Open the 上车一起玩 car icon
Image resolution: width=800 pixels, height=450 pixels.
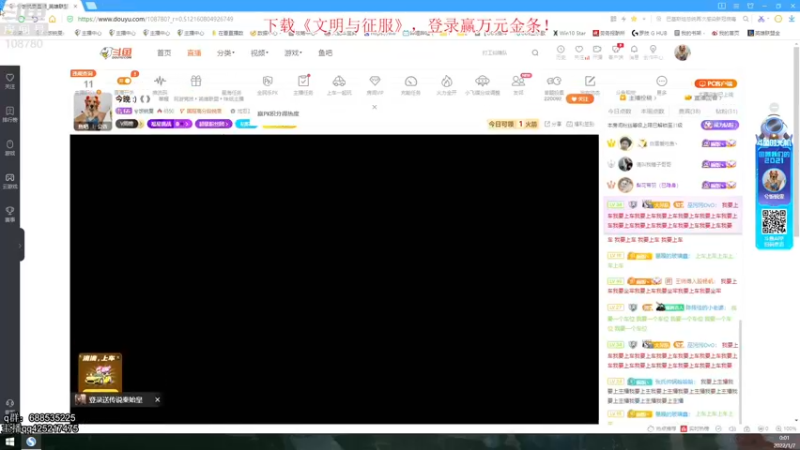coord(339,81)
